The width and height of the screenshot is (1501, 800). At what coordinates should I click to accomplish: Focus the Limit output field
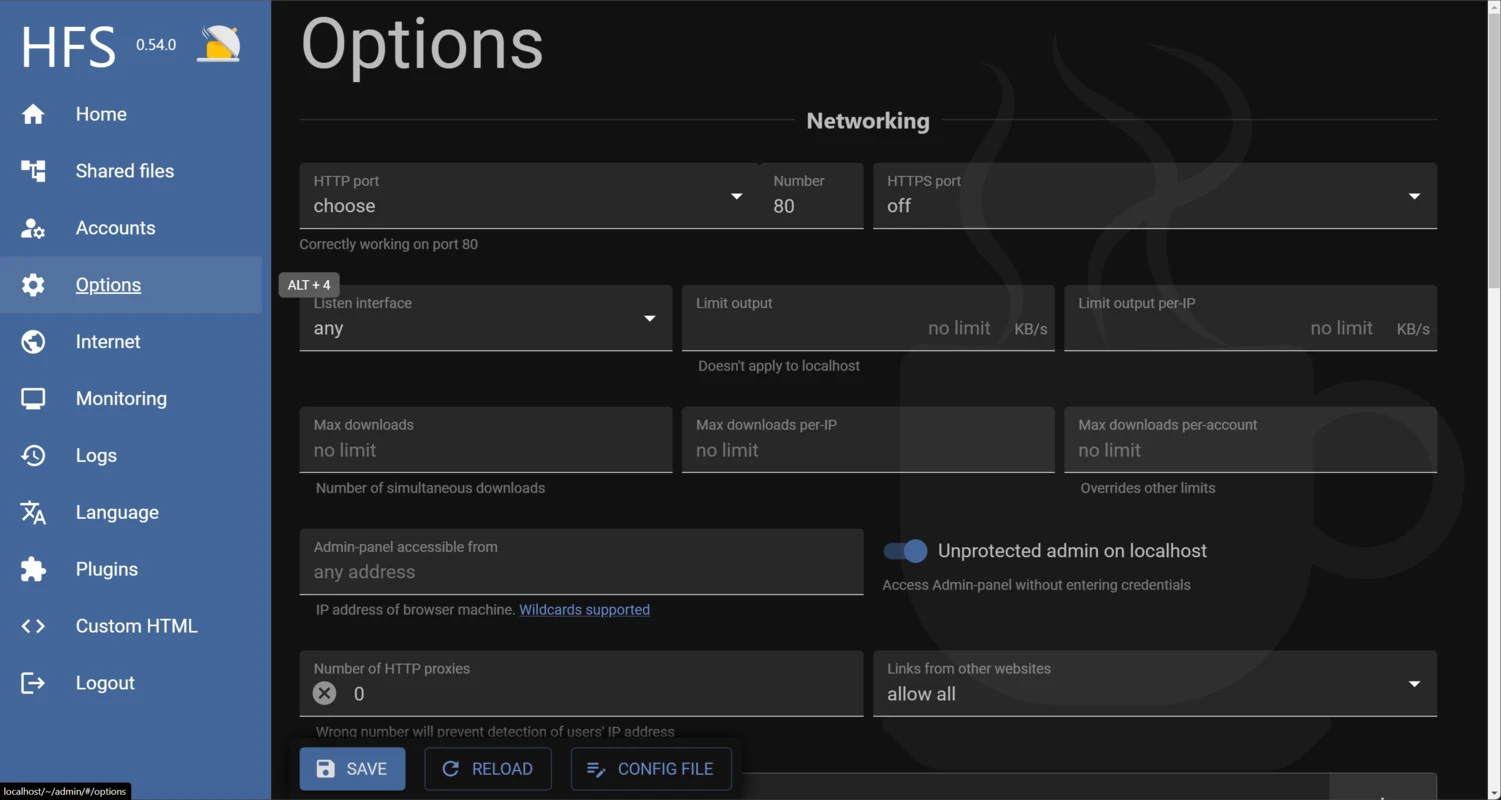coord(868,318)
